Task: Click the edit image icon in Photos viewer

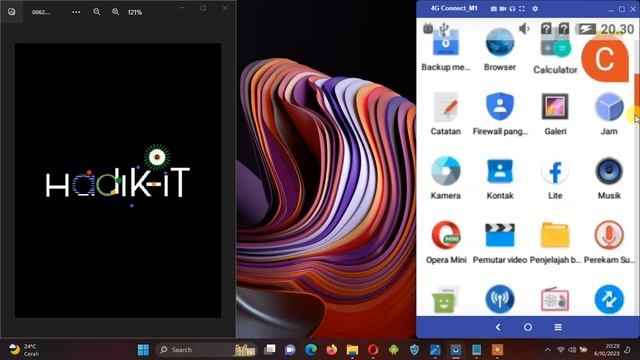Action: click(11, 12)
